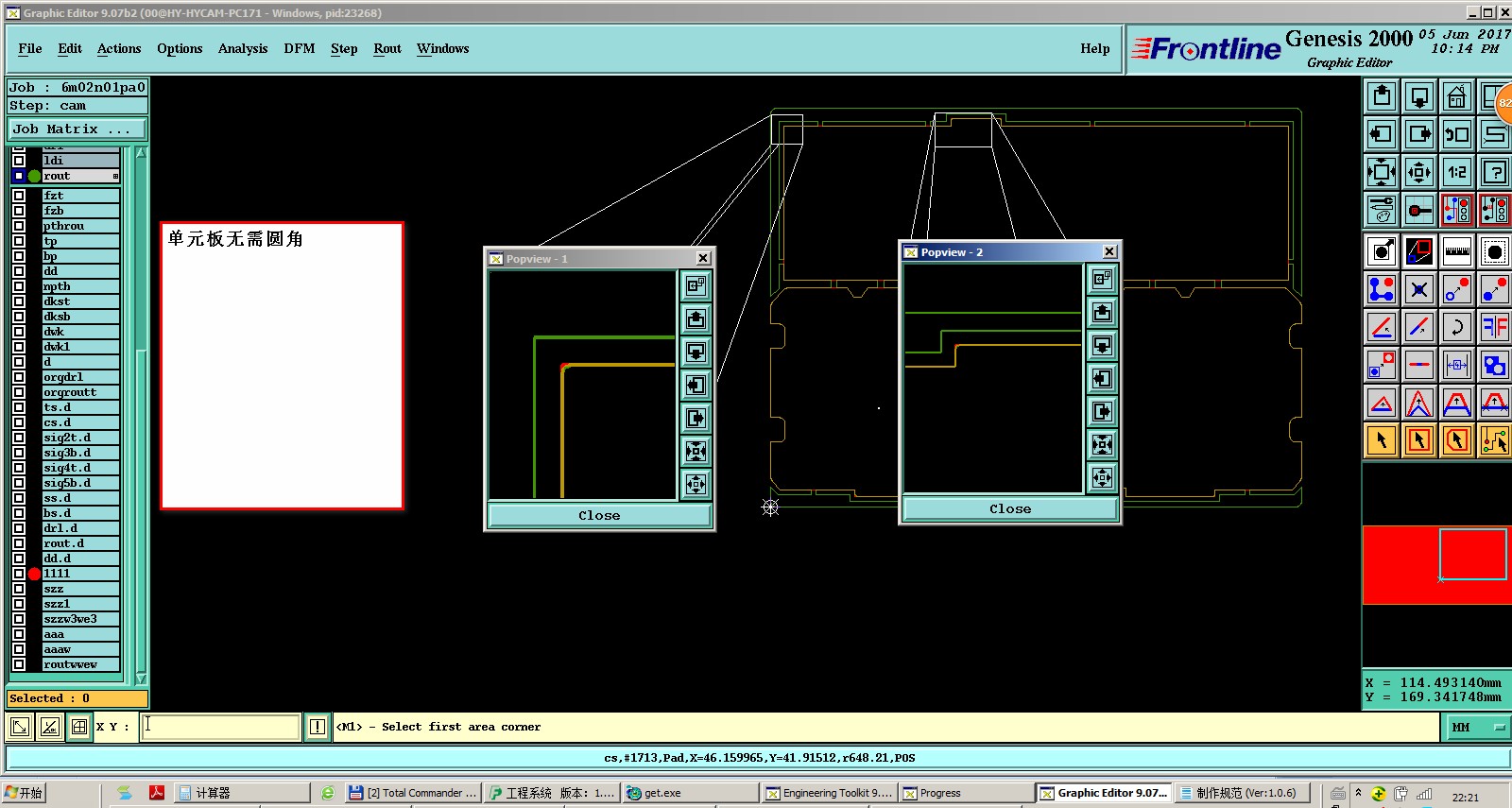Click the dashed-box pad selection icon
Screen dimensions: 1512x808
pos(1495,251)
